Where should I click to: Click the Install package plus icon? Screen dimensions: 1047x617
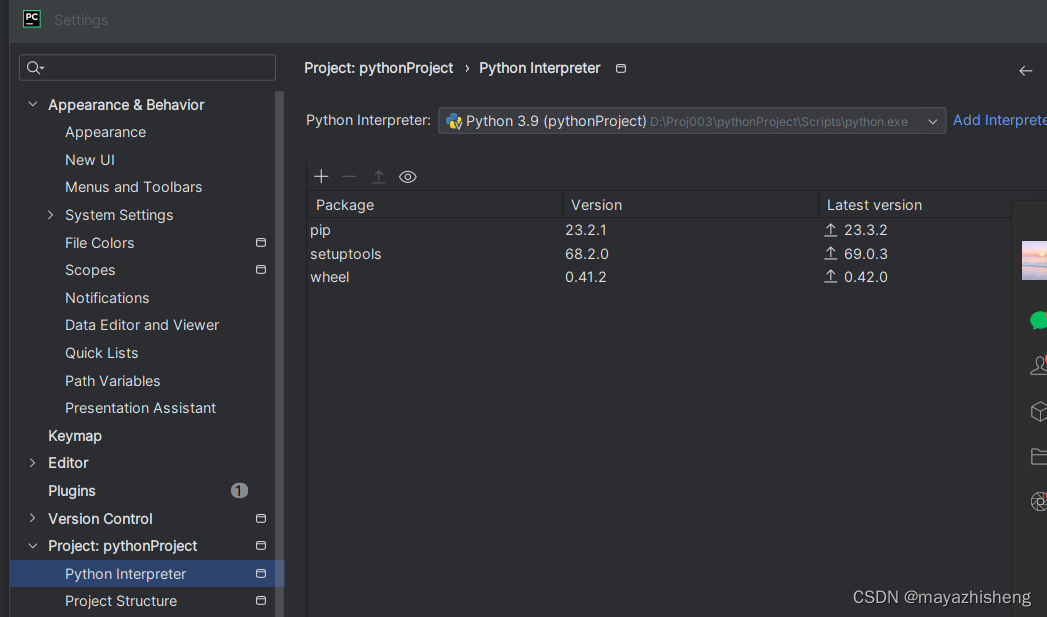click(321, 176)
